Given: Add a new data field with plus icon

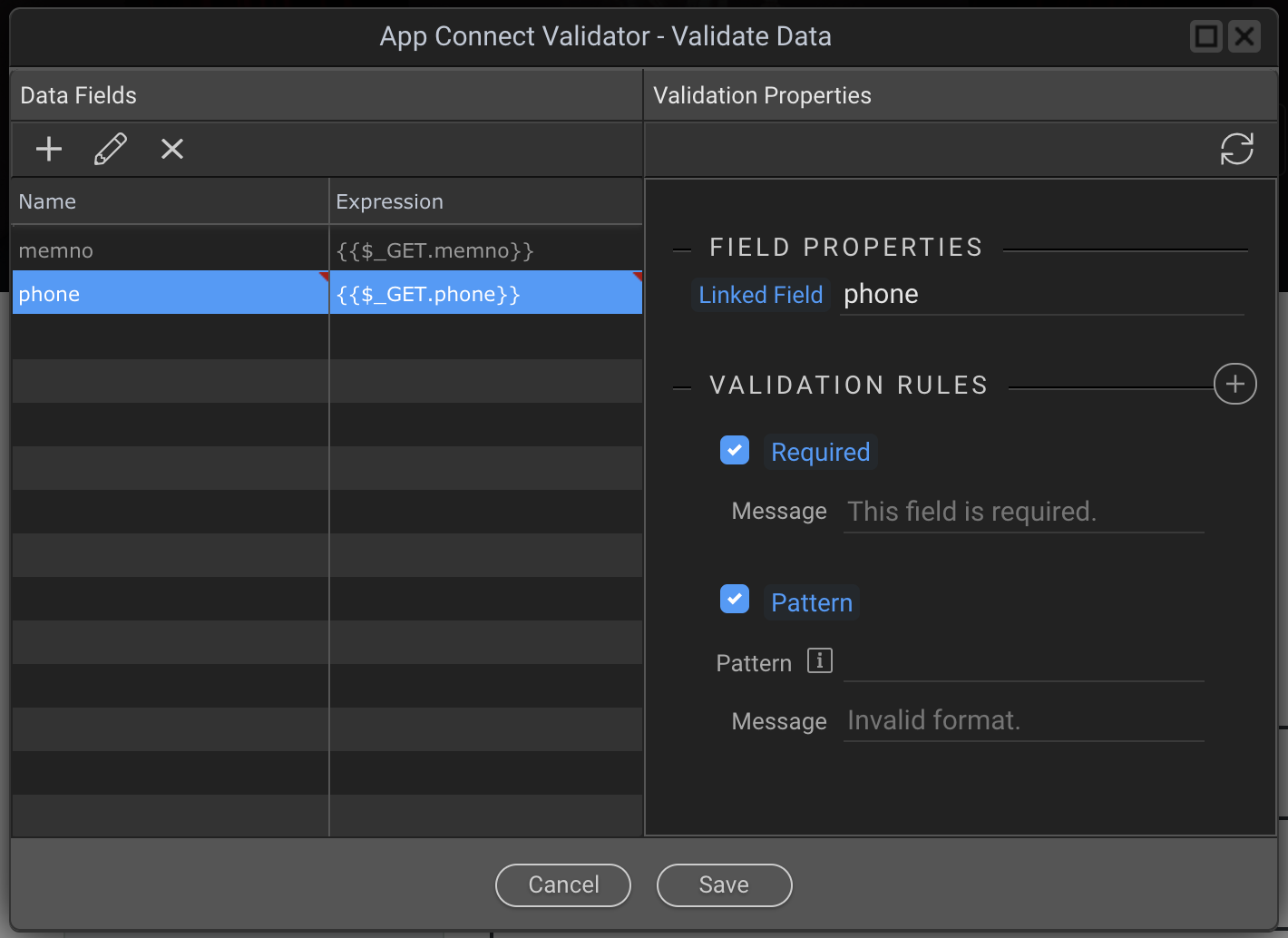Looking at the screenshot, I should [x=49, y=149].
